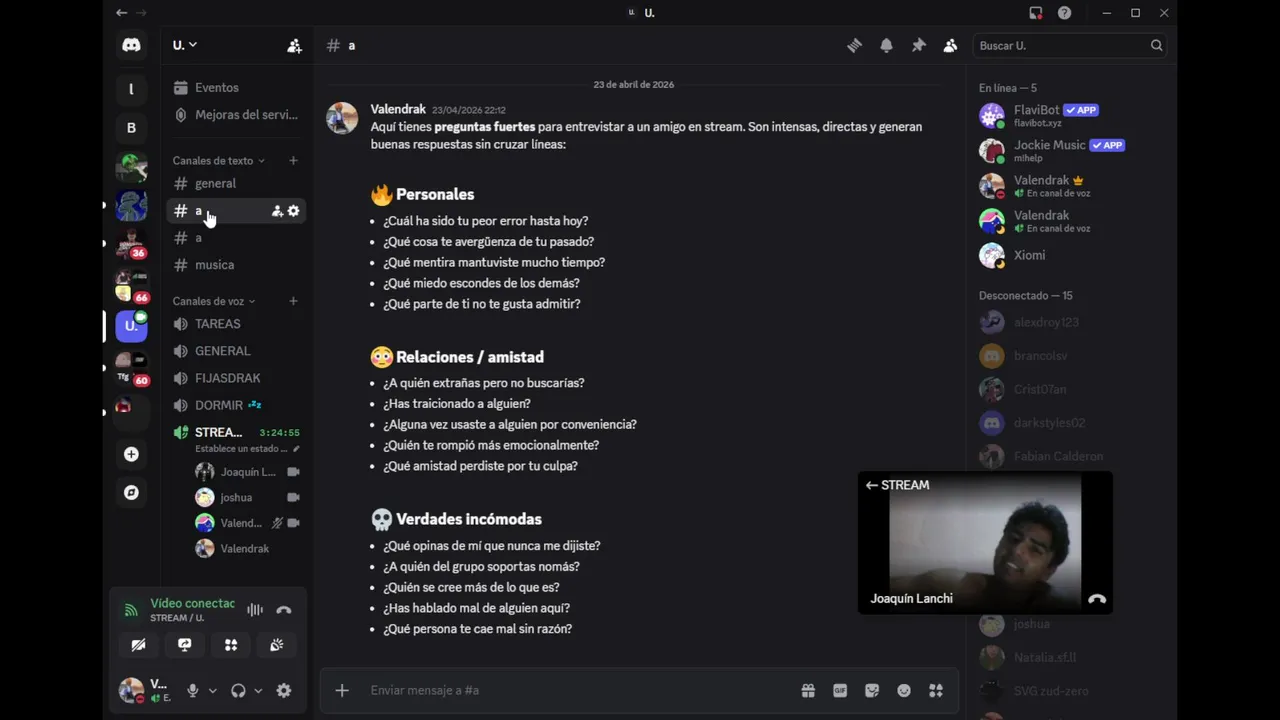This screenshot has height=720, width=1280.
Task: Select the U. server icon
Action: coord(131,325)
